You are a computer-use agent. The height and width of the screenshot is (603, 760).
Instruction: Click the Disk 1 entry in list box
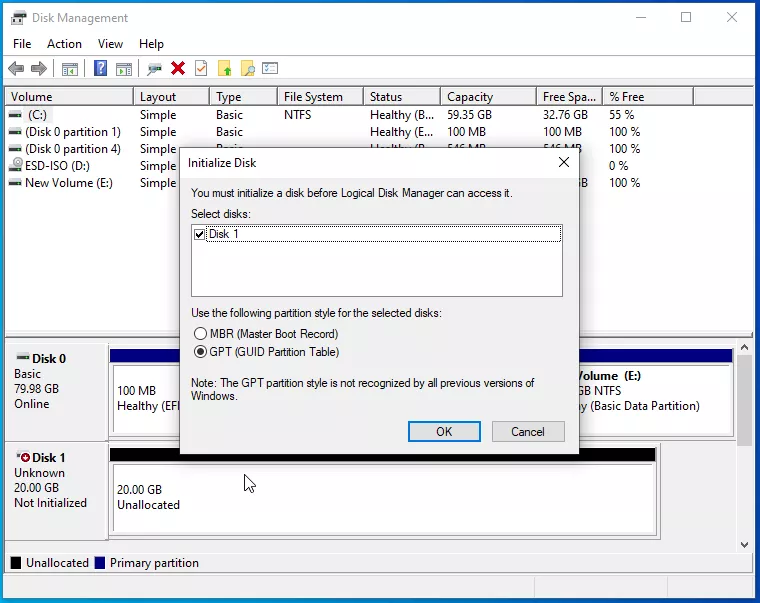coord(377,235)
